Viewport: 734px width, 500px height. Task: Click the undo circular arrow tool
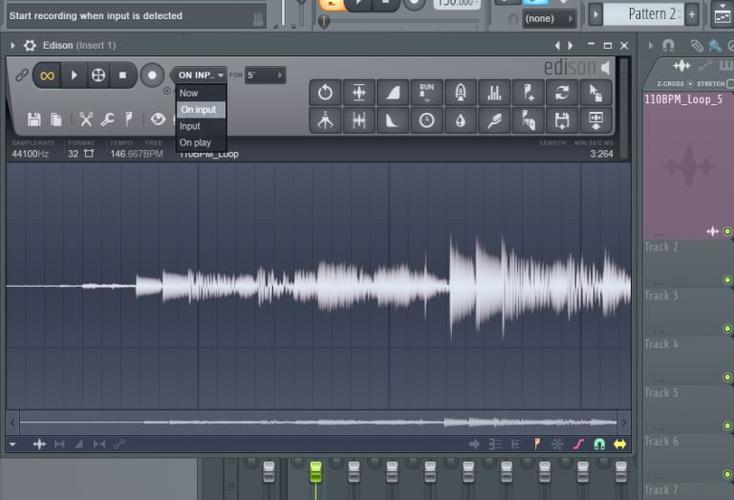325,93
